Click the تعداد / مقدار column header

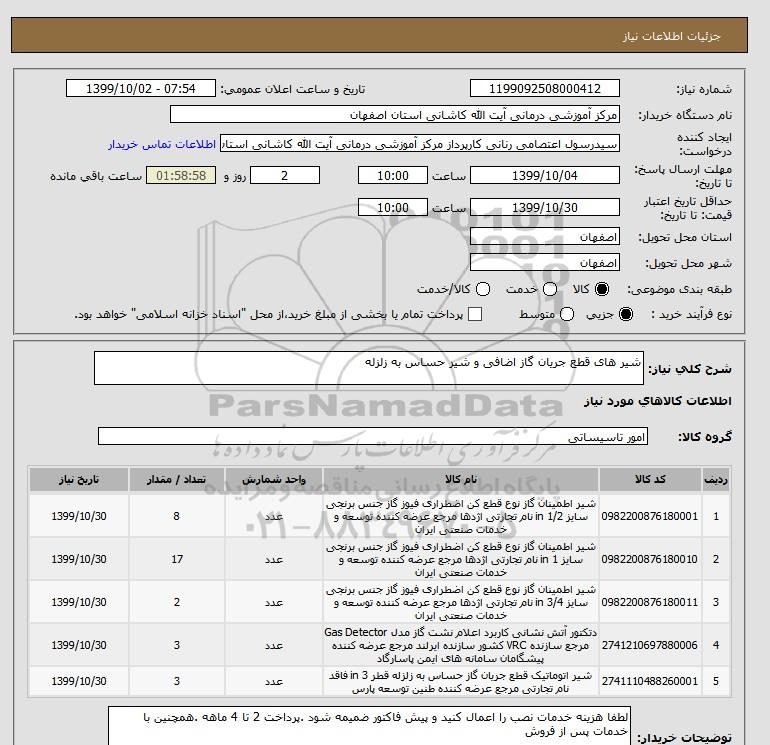pos(177,479)
